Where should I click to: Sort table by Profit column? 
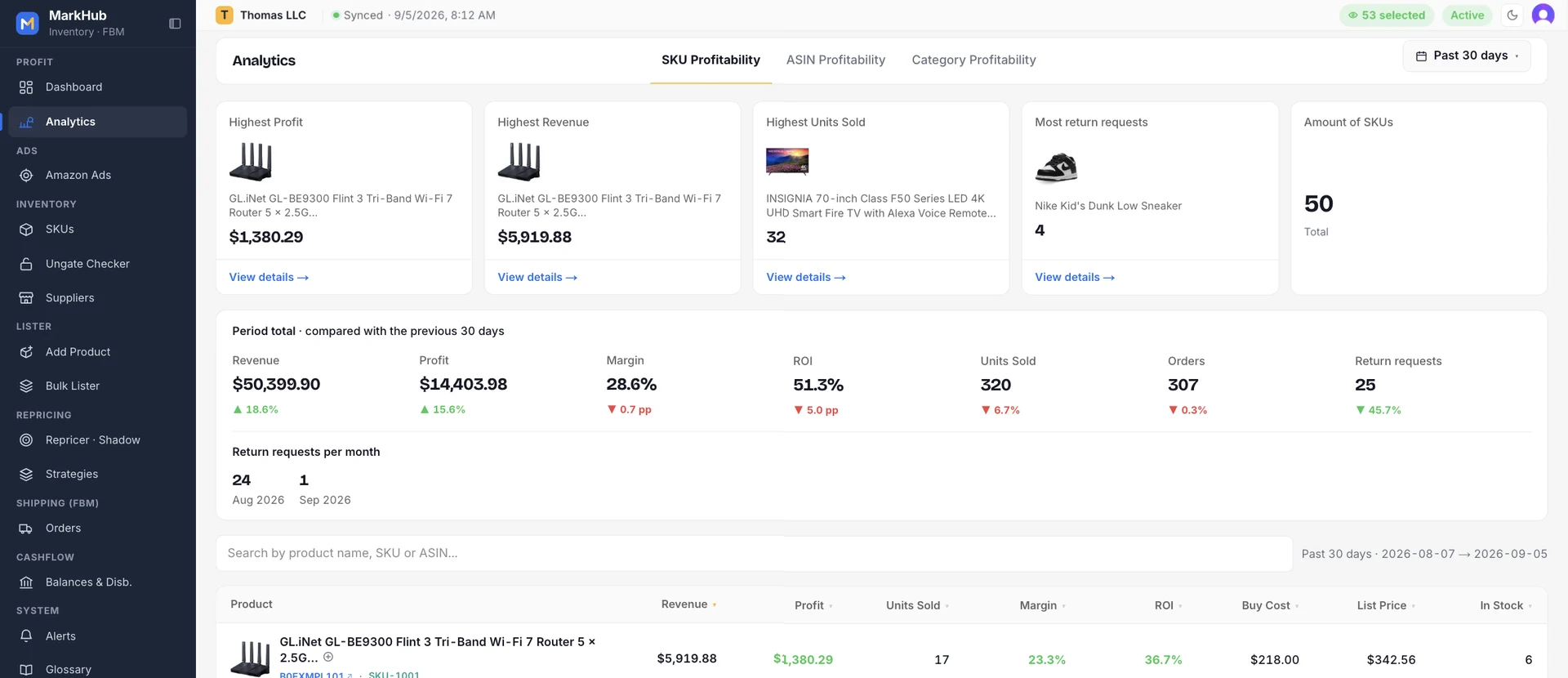coord(813,605)
